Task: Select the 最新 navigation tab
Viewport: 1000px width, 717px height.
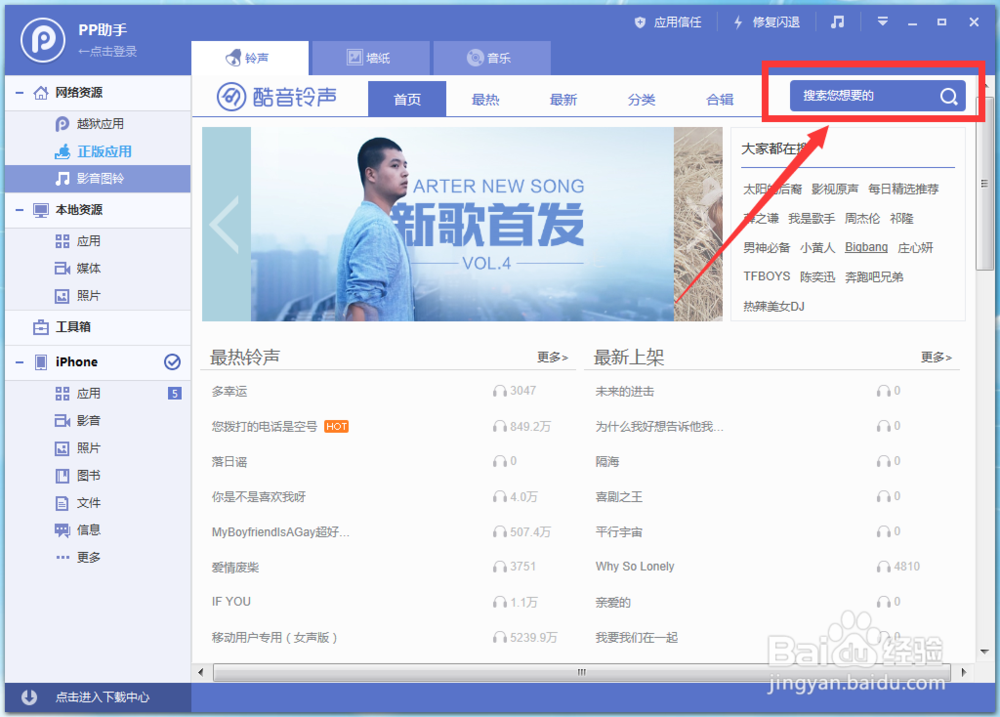Action: pos(564,100)
